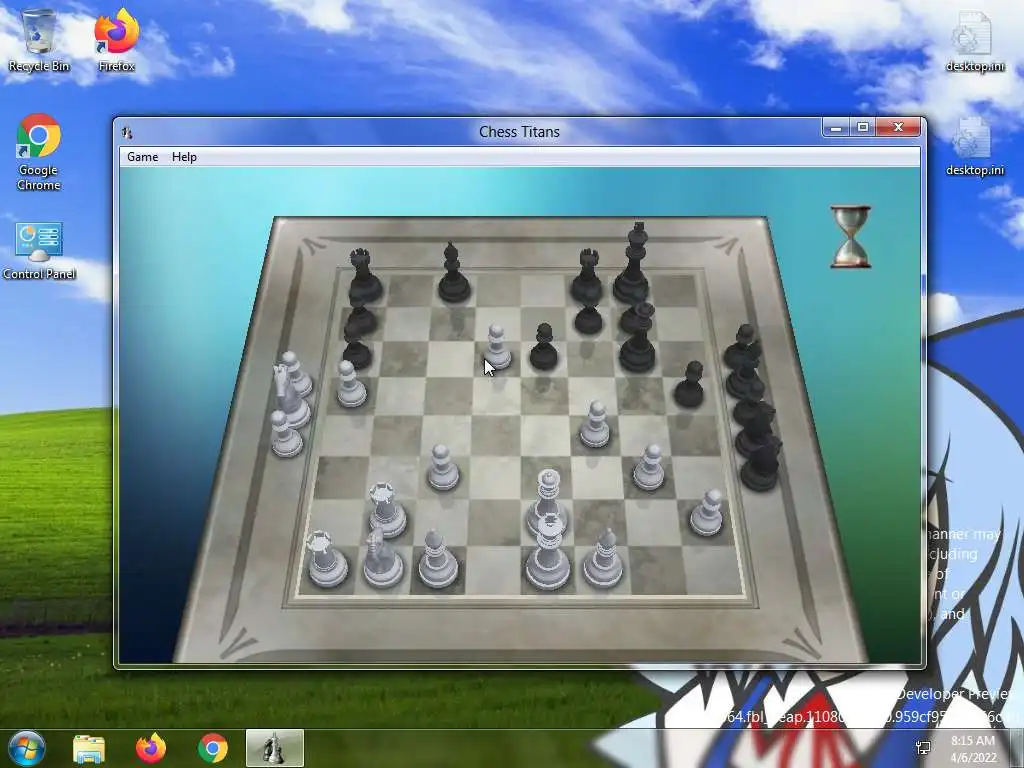Select the Firefox desktop shortcut
Screen dimensions: 1024x768
(x=116, y=40)
